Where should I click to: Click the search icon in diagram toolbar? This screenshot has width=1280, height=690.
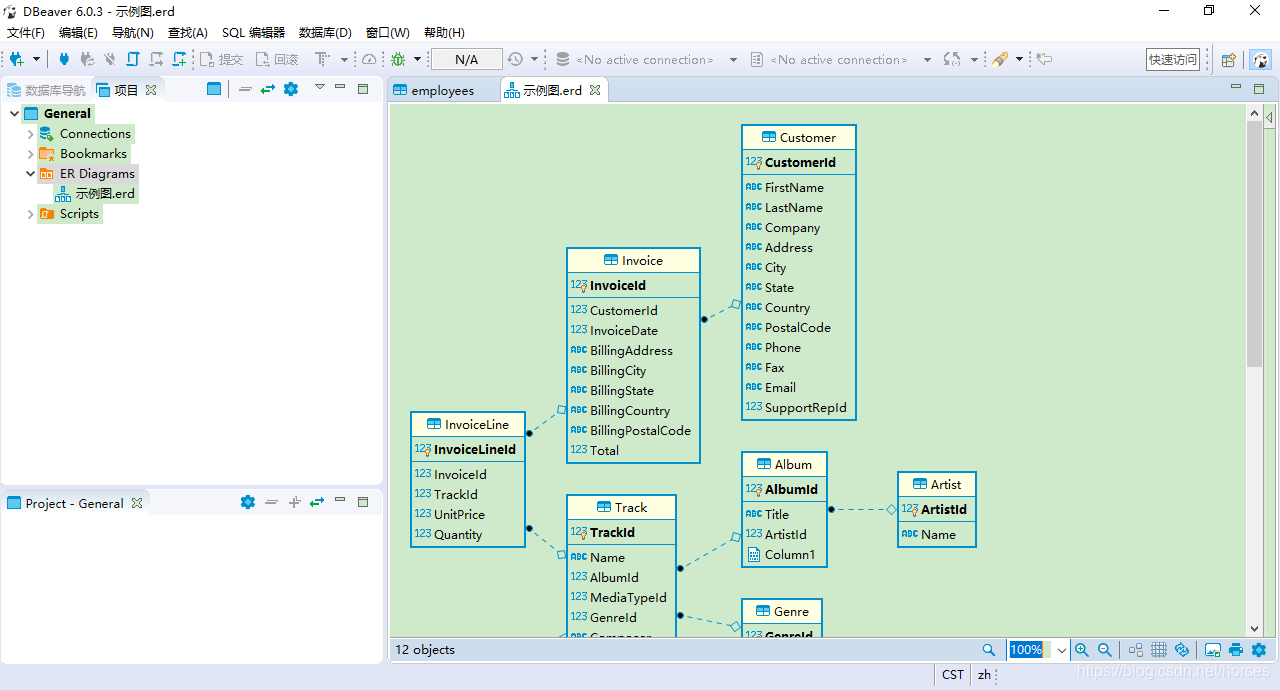pyautogui.click(x=989, y=650)
